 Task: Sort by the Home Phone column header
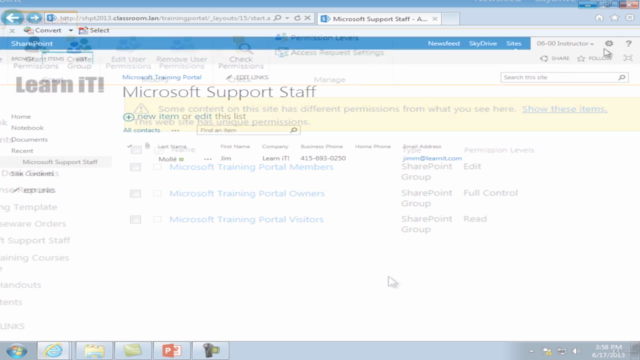click(373, 146)
